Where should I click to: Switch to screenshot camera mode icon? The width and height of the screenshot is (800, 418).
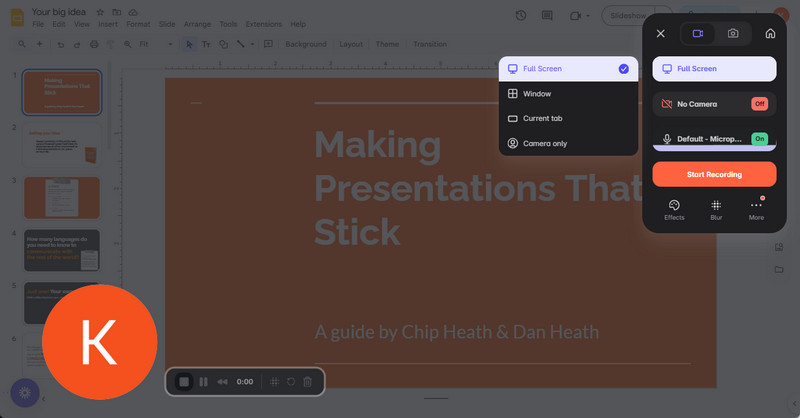click(x=733, y=34)
